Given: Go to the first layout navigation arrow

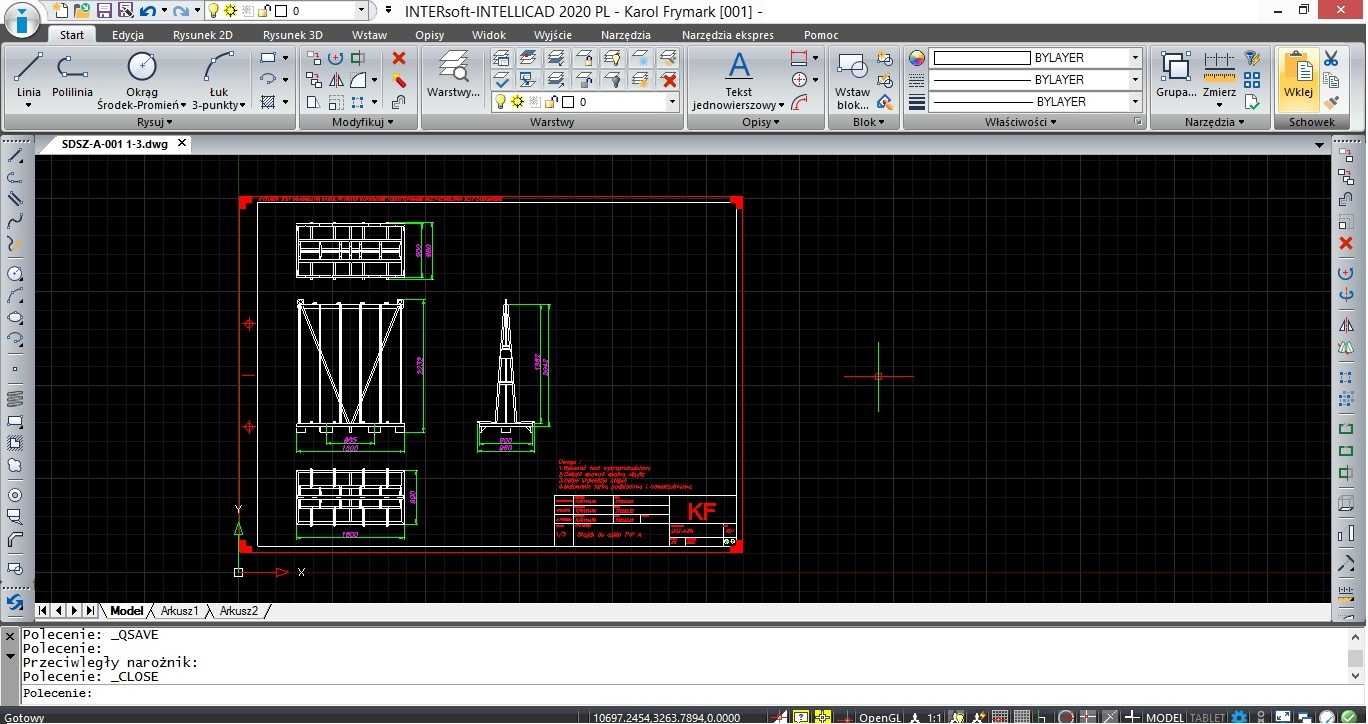Looking at the screenshot, I should point(42,611).
